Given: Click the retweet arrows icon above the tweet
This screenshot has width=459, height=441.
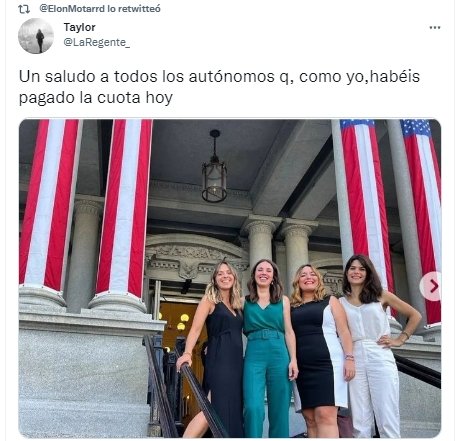Looking at the screenshot, I should click(x=24, y=9).
